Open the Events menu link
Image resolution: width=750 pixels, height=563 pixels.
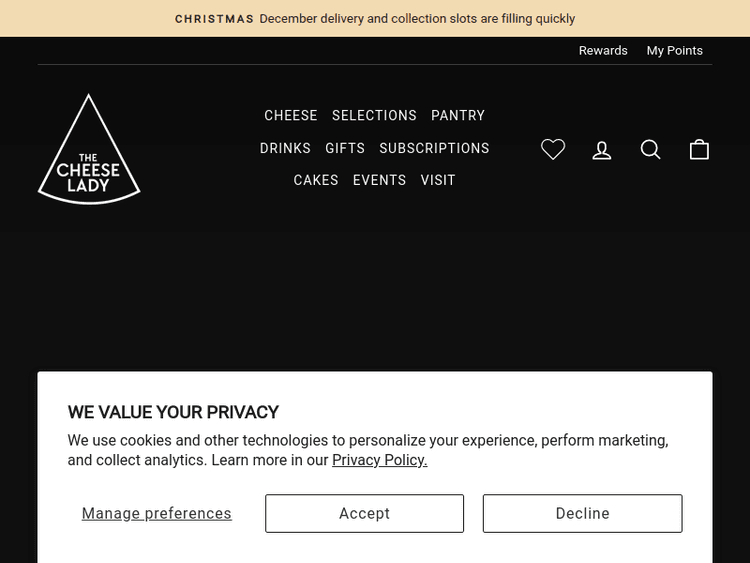coord(380,180)
